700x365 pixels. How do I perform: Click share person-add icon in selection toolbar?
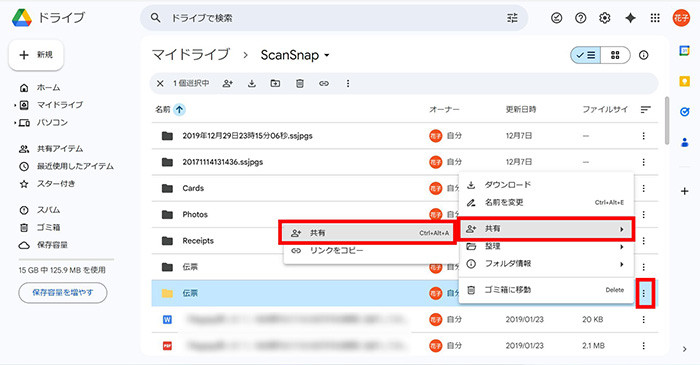[x=228, y=83]
